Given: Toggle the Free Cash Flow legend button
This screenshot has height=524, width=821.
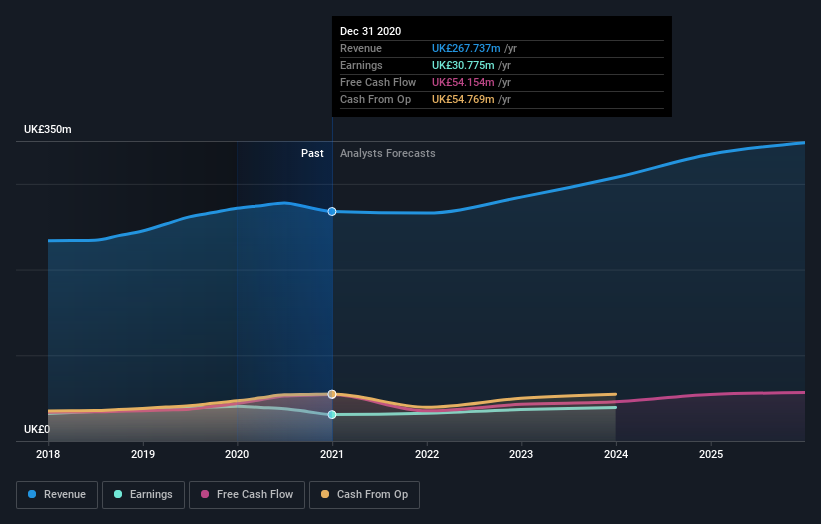Looking at the screenshot, I should (247, 495).
